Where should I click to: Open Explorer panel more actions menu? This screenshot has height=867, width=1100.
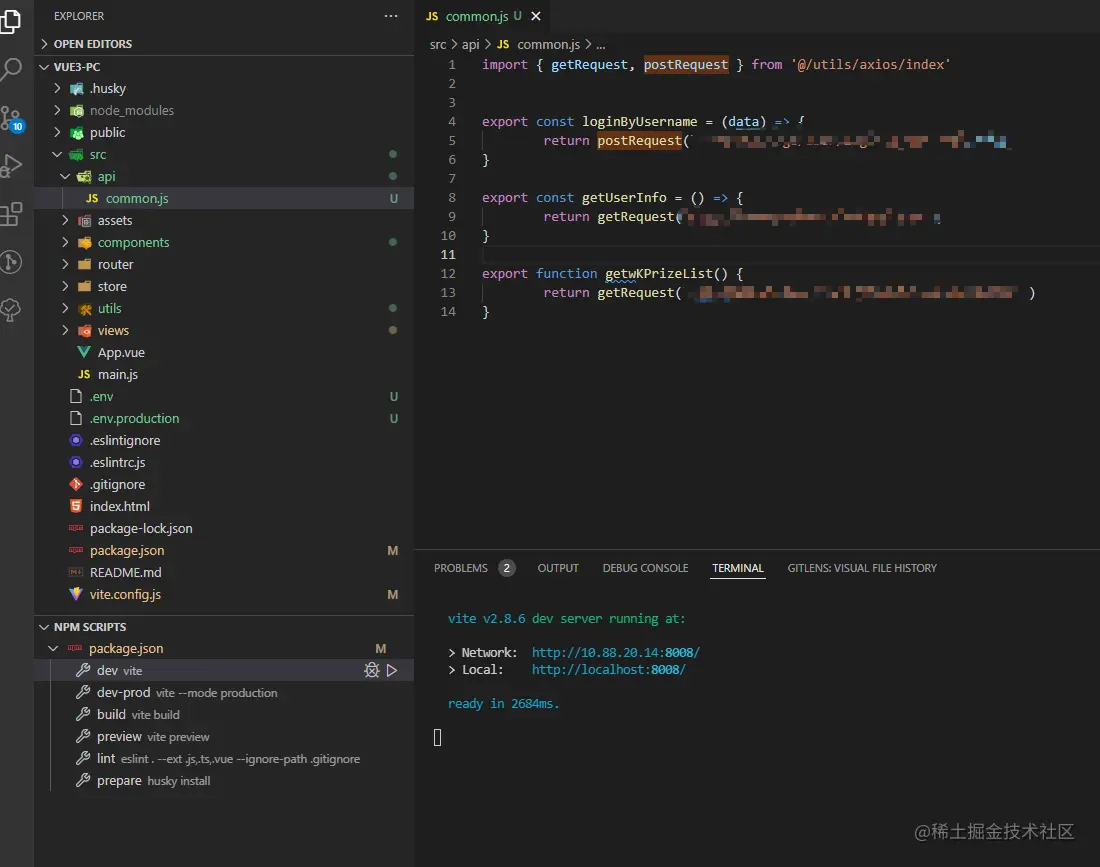tap(391, 16)
